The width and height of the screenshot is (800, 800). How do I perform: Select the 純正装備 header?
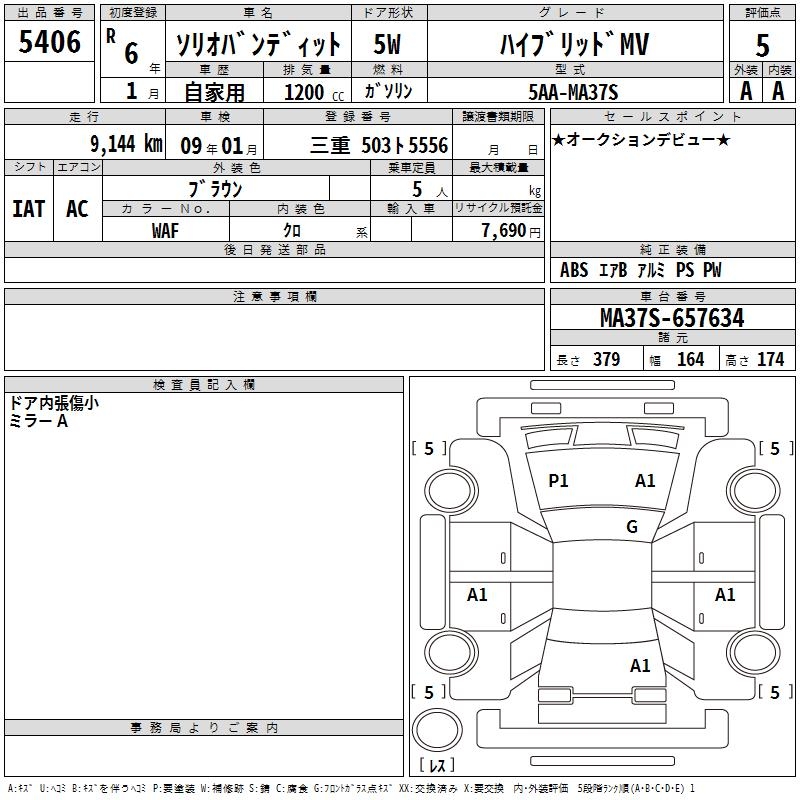[x=672, y=249]
